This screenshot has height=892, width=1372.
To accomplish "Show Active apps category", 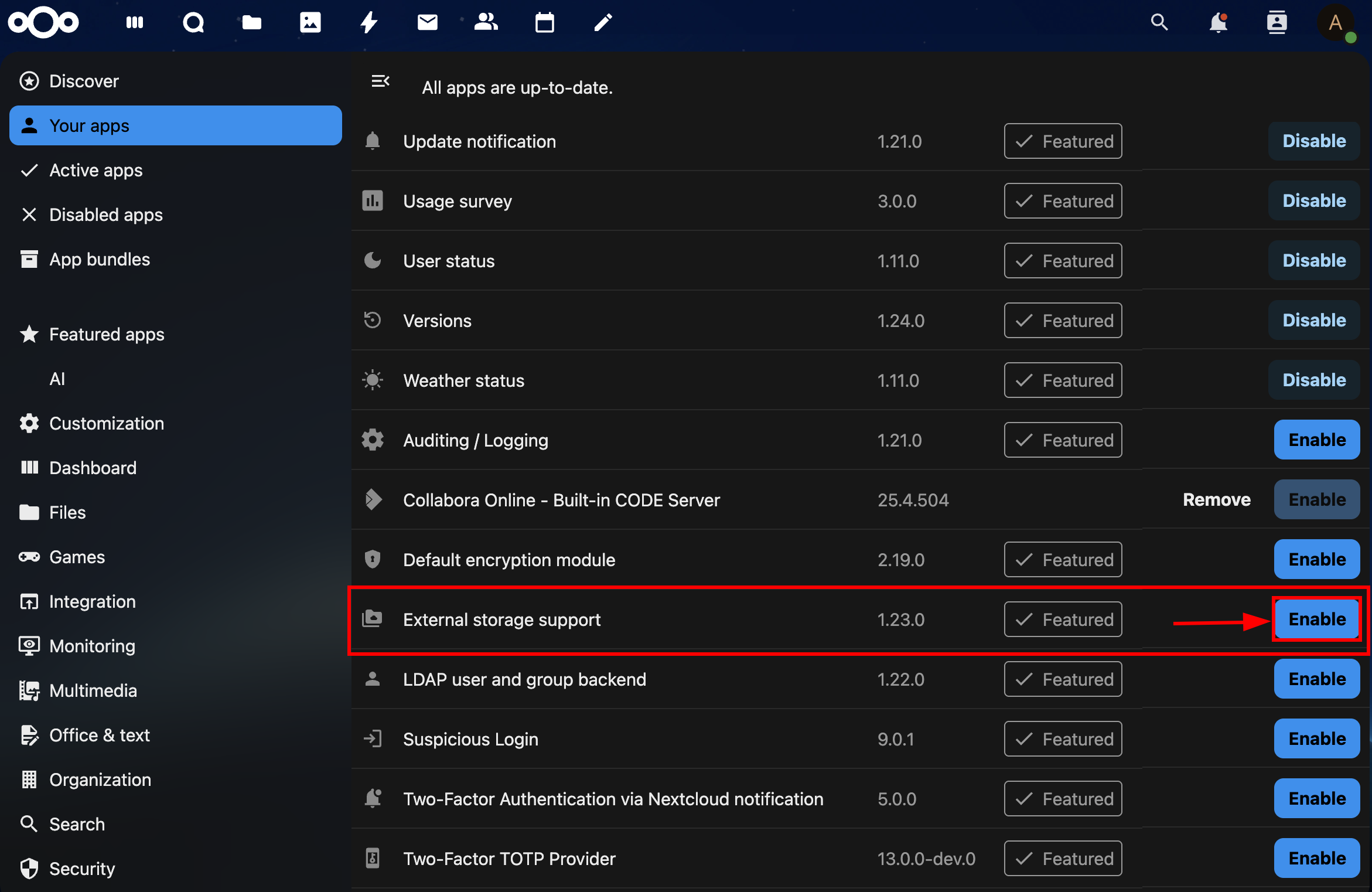I will (x=176, y=170).
